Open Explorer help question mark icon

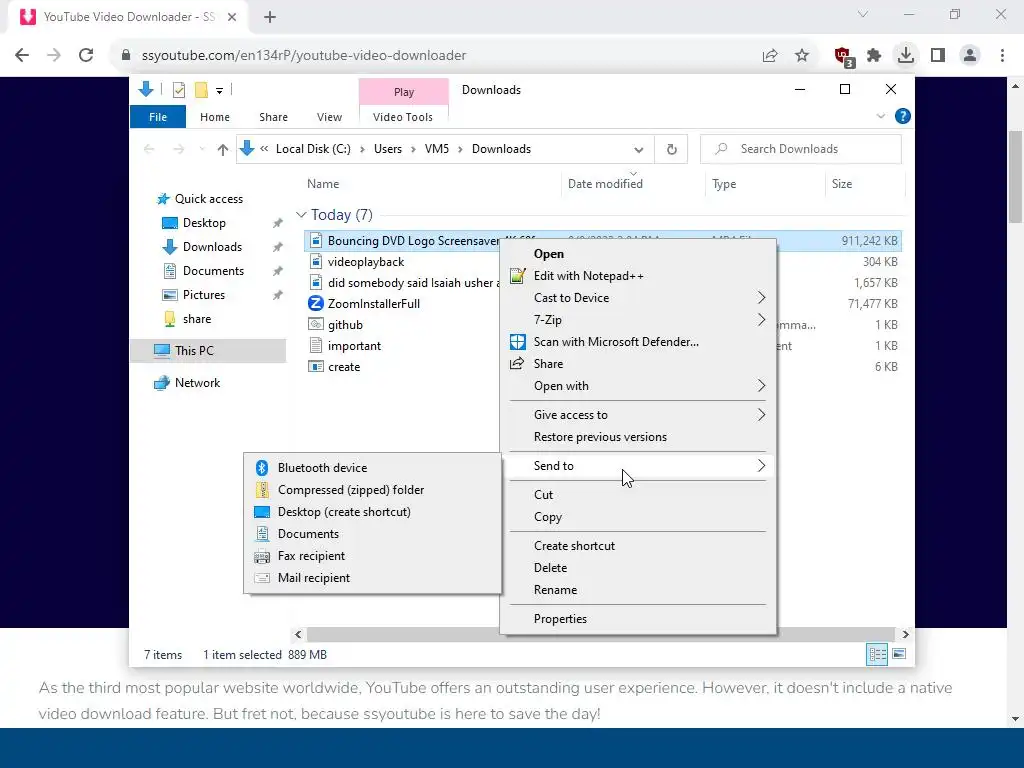(903, 116)
